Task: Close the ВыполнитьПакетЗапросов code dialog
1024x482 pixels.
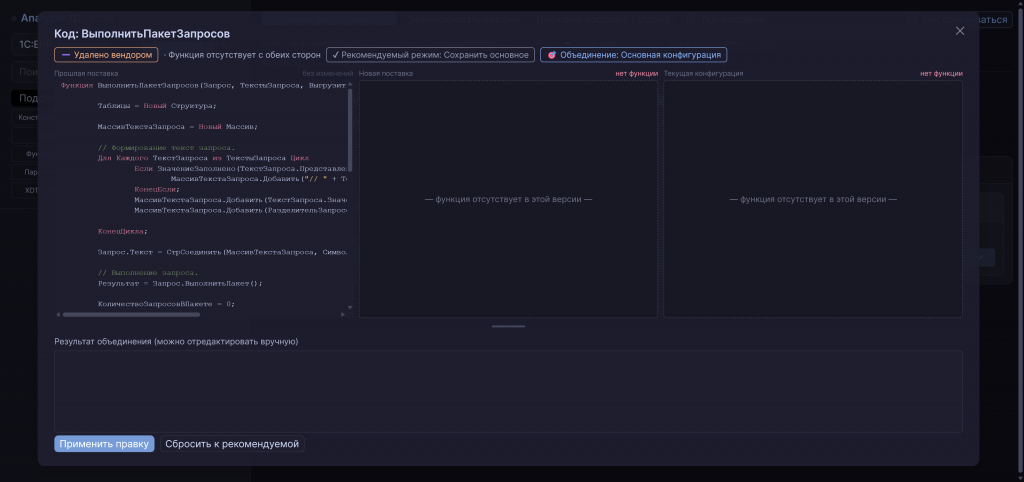Action: 959,31
